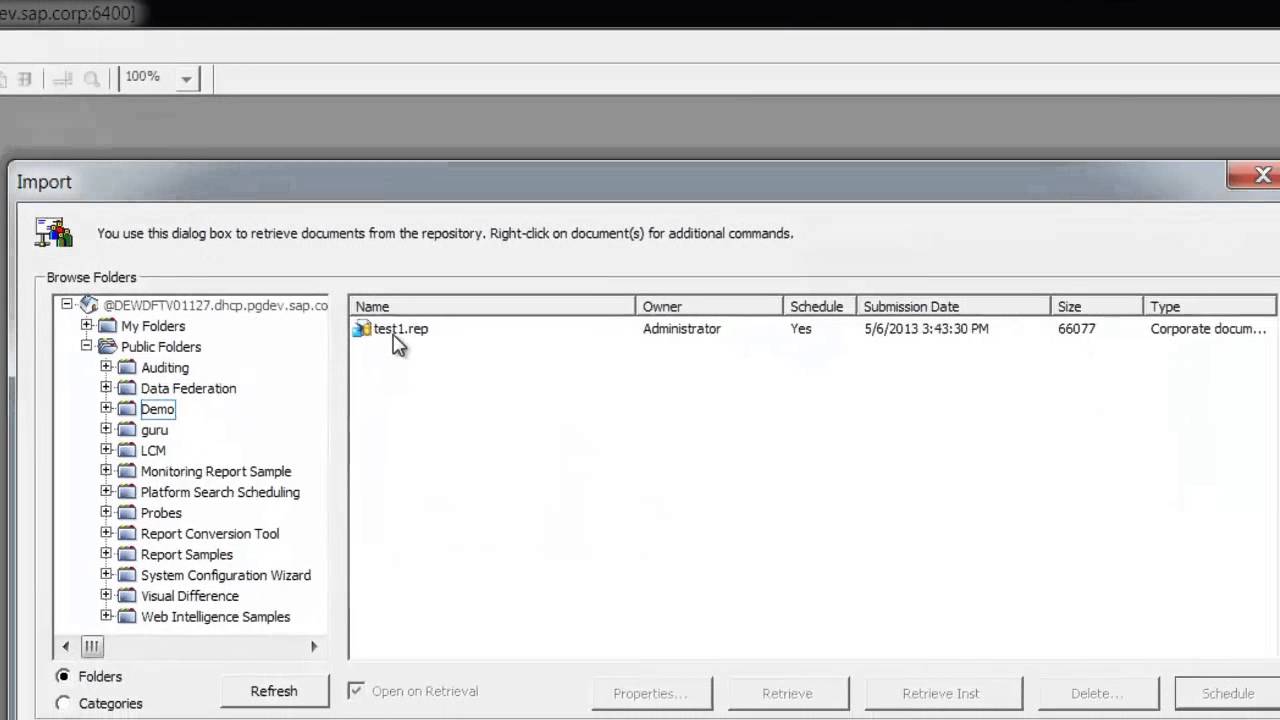
Task: Click the Visual Difference folder icon
Action: click(127, 596)
